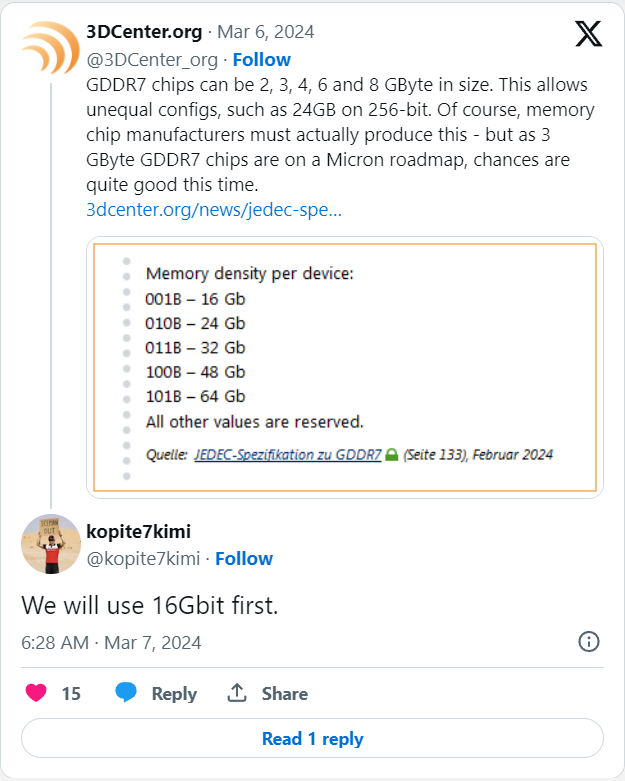Open the 6:28 AM · Mar 7, 2024 timestamp
This screenshot has width=625, height=781.
click(111, 643)
